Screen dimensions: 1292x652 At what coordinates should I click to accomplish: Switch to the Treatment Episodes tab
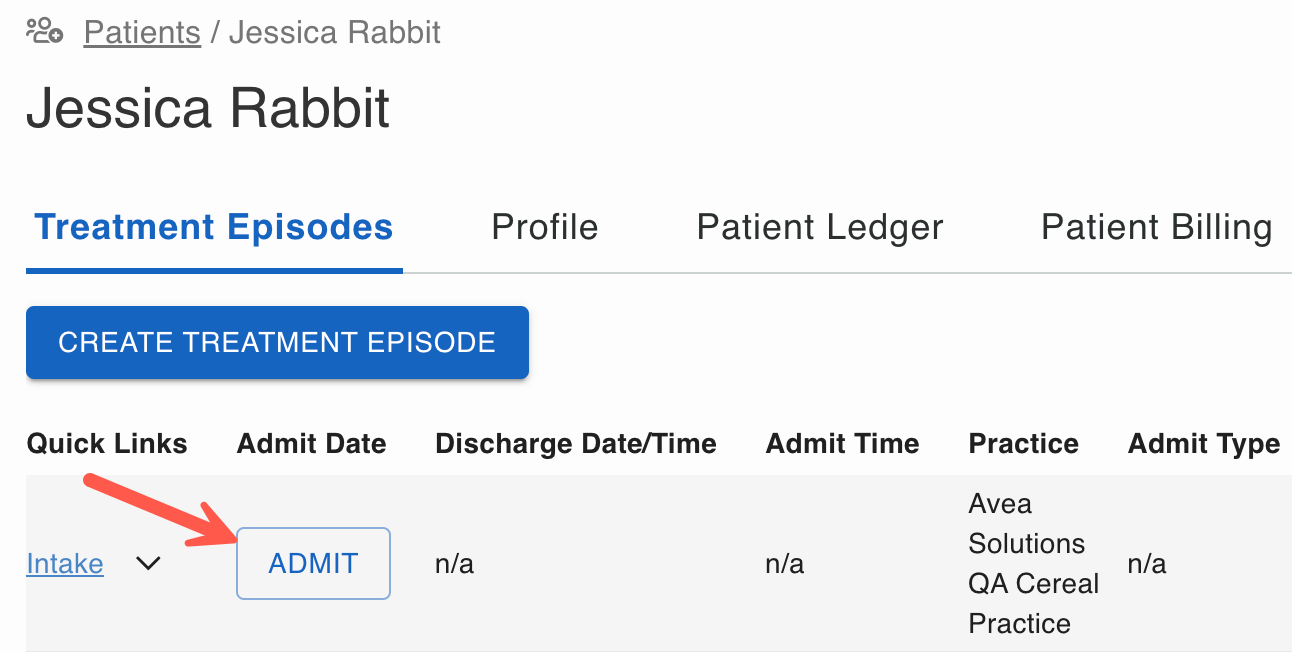click(214, 227)
